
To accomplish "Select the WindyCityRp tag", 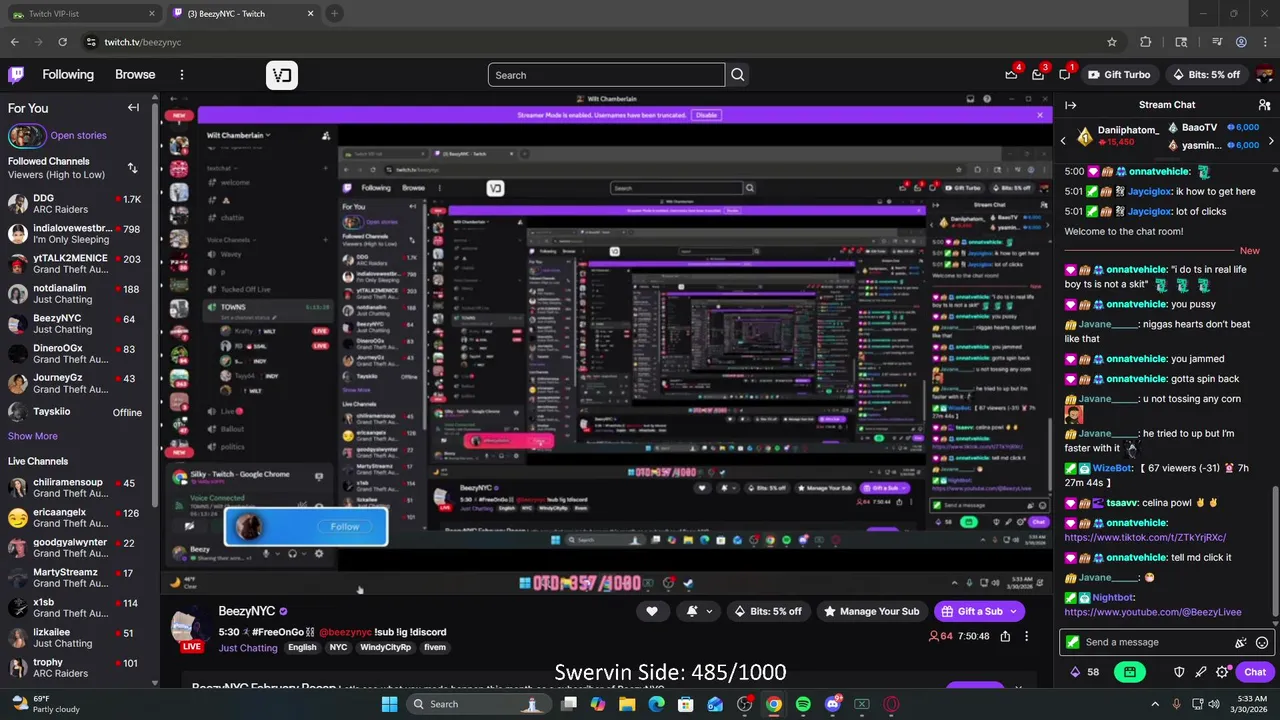I will click(x=386, y=648).
